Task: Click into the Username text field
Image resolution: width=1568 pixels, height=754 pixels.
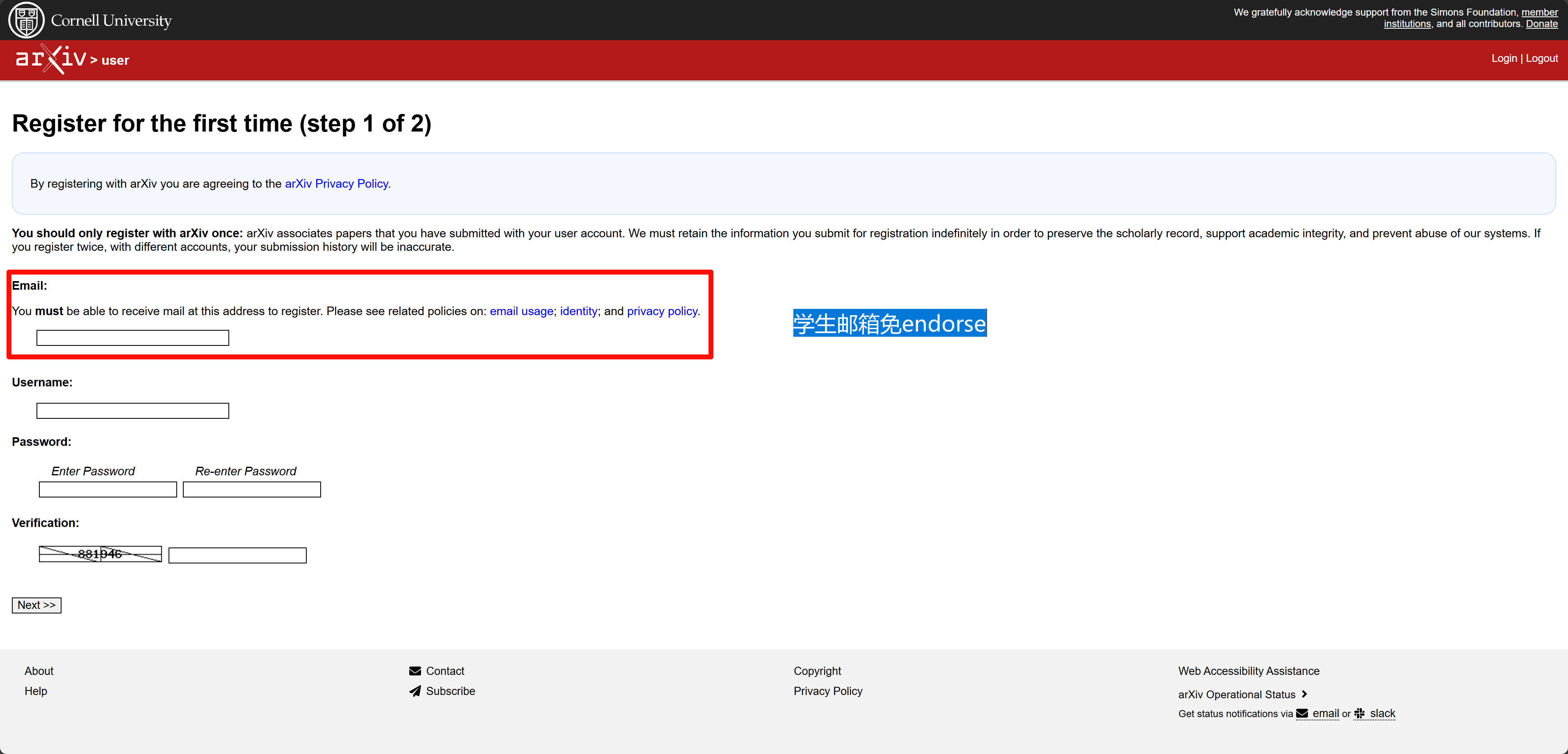Action: [133, 411]
